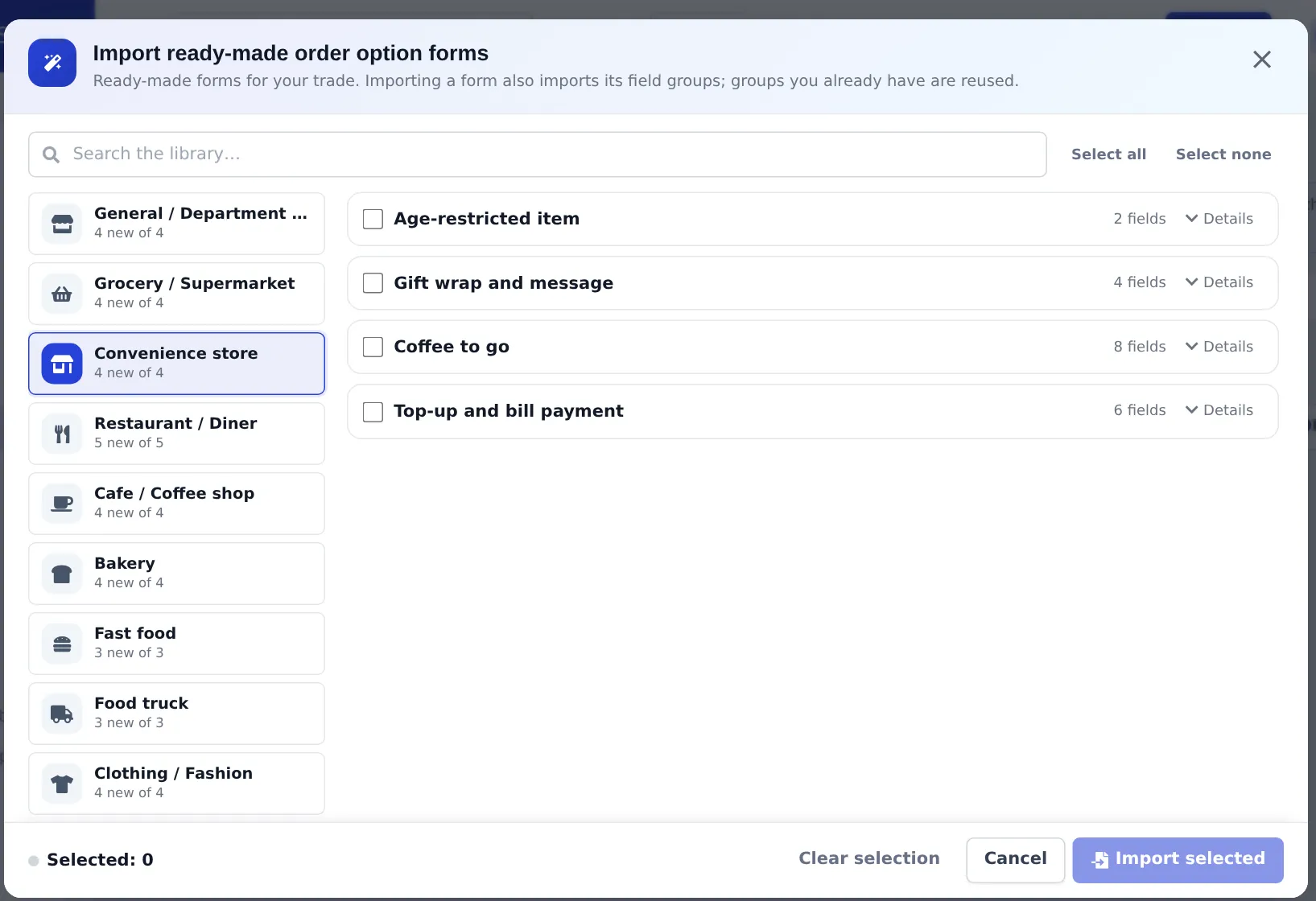Click the magic wand import icon

pyautogui.click(x=52, y=63)
